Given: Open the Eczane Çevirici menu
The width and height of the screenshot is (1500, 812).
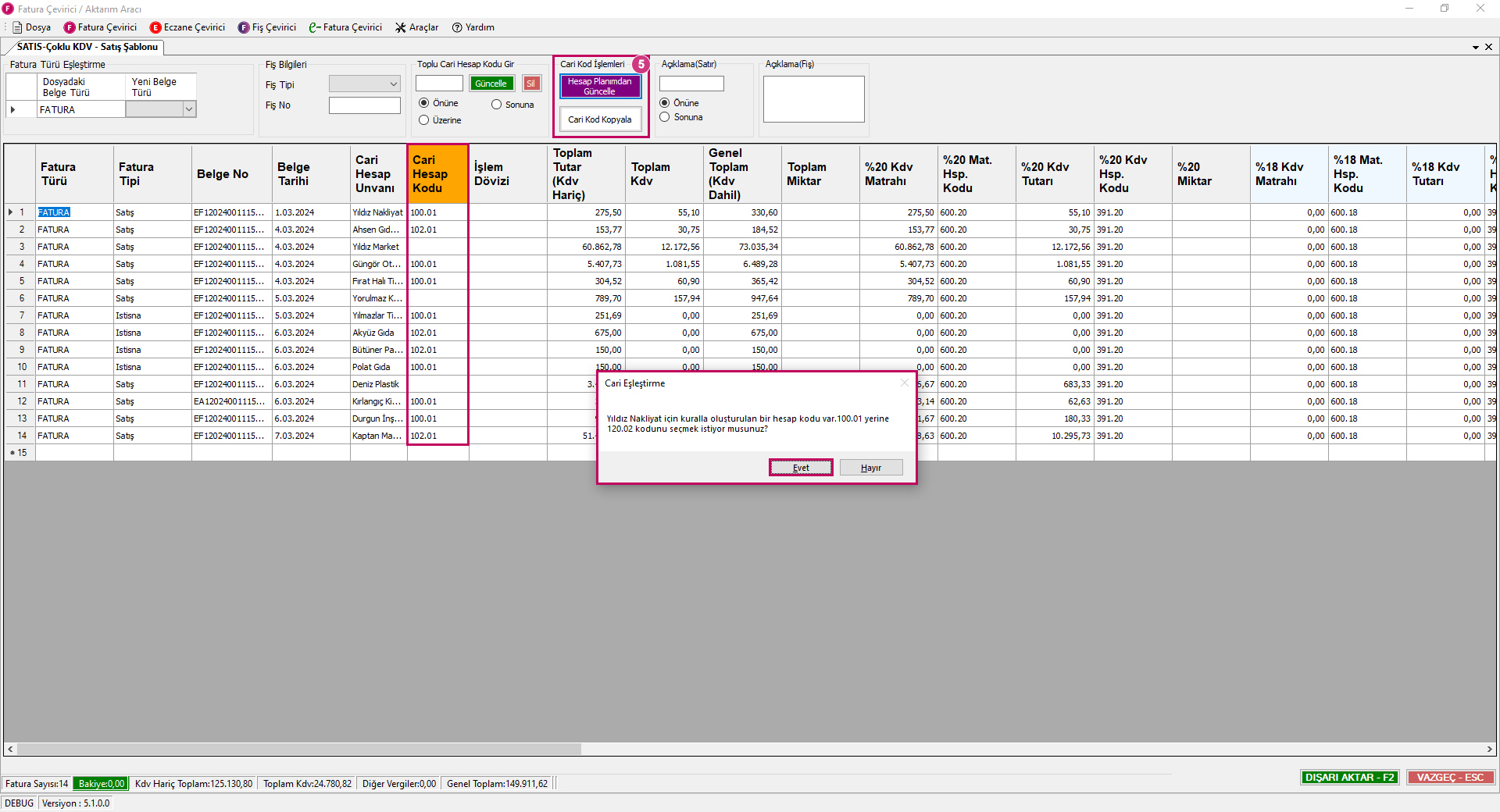Looking at the screenshot, I should click(187, 27).
